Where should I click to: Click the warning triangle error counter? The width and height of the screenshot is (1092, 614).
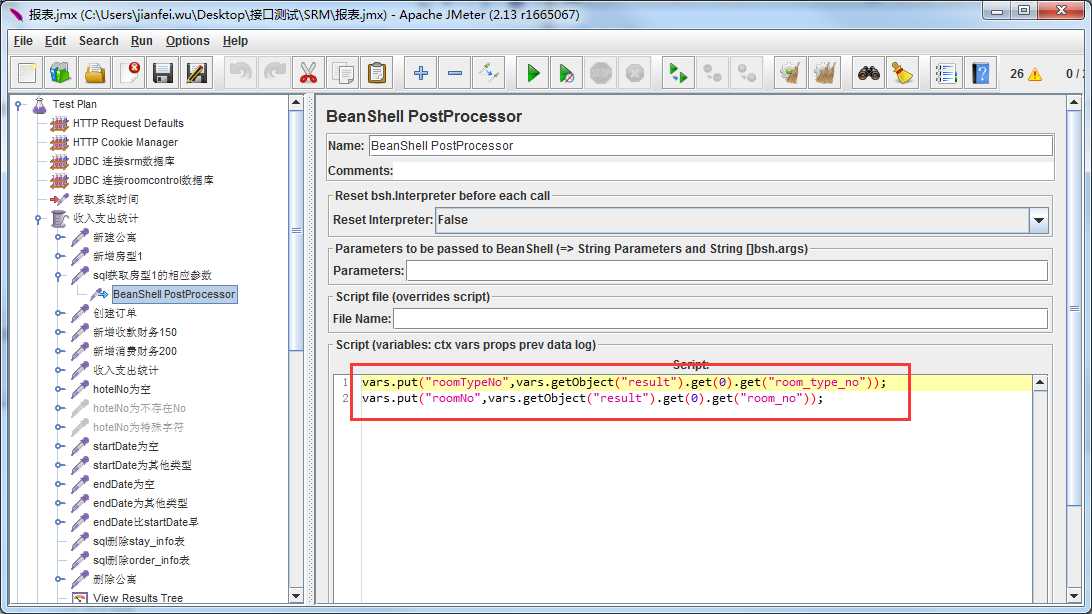pos(1034,74)
